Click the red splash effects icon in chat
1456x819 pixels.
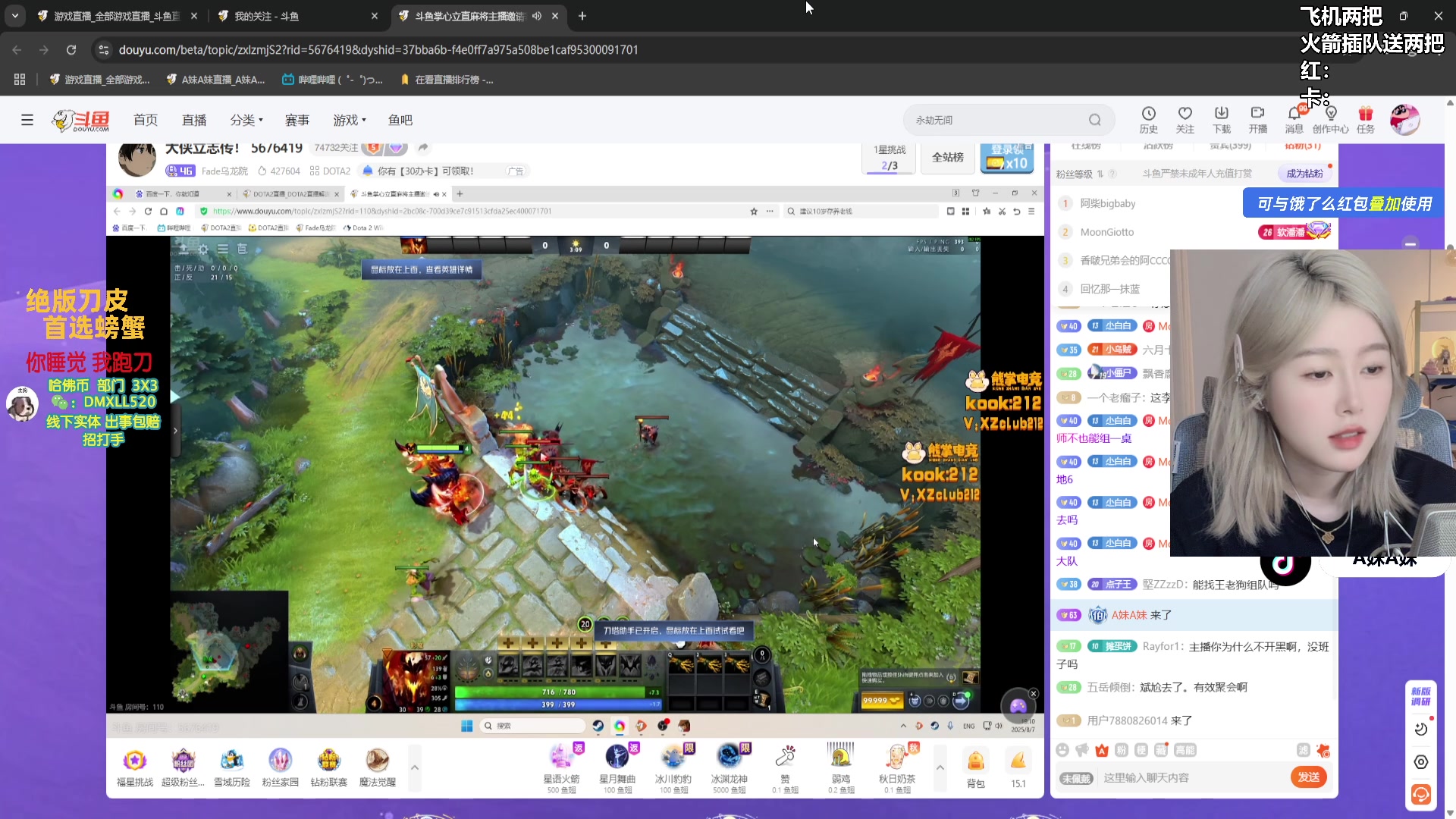[x=1323, y=750]
